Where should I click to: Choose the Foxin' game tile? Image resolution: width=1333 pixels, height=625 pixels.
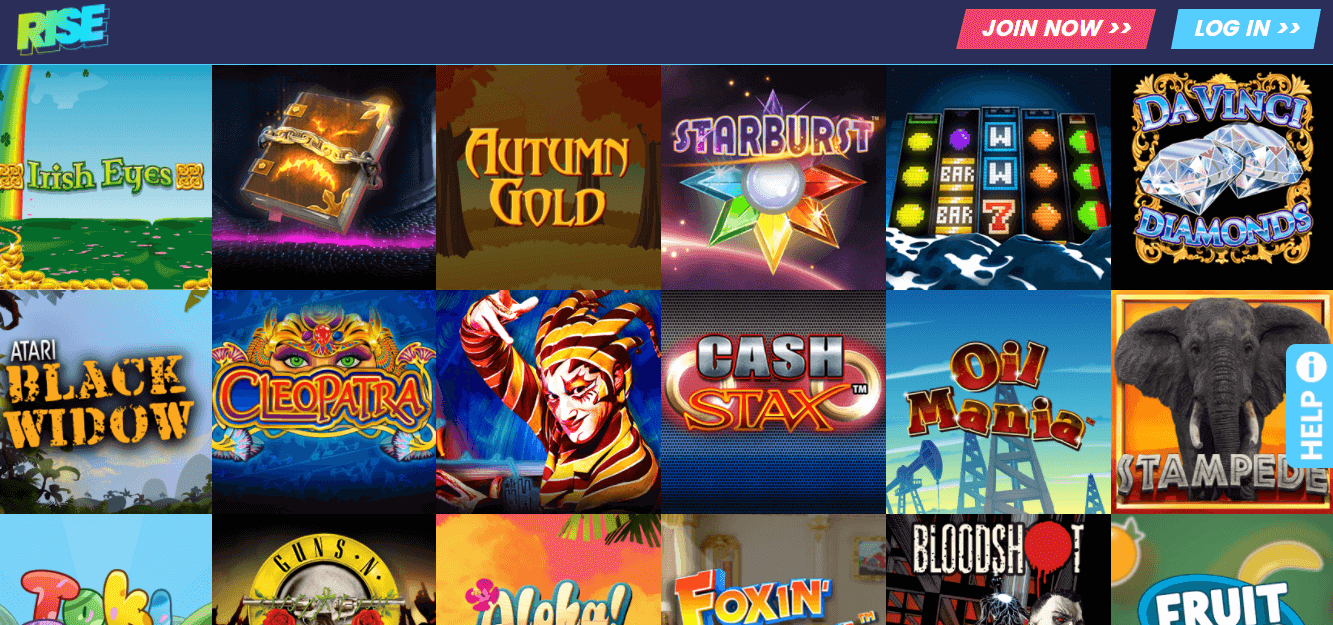(773, 570)
